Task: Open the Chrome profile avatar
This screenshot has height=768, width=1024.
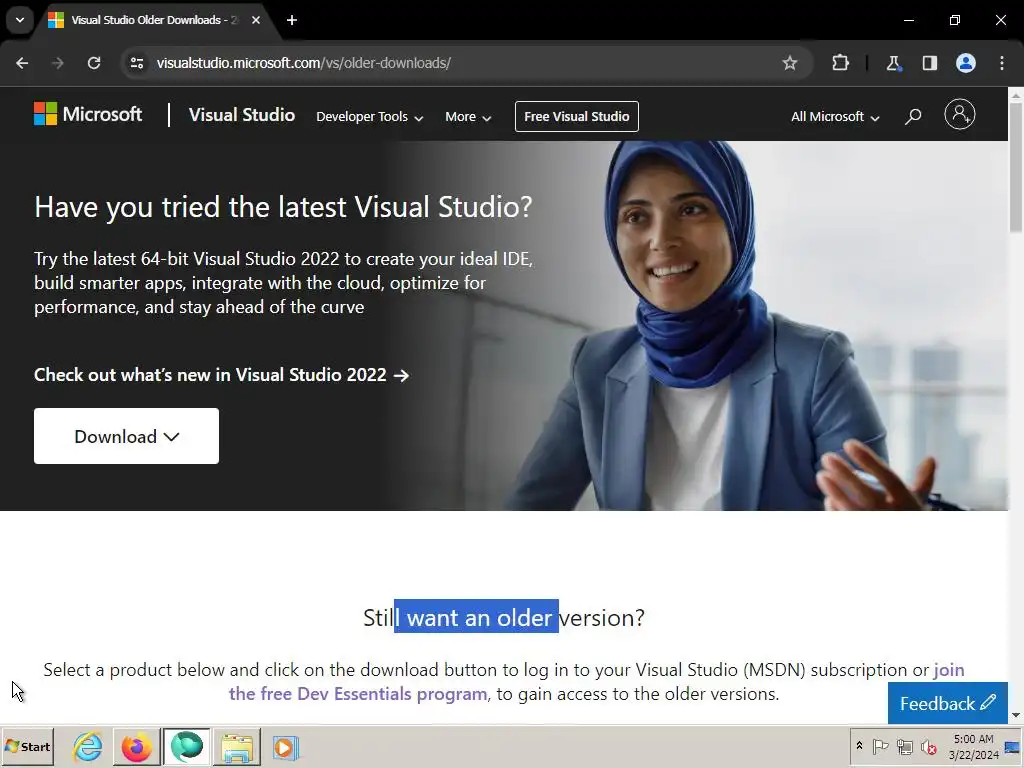Action: click(966, 63)
